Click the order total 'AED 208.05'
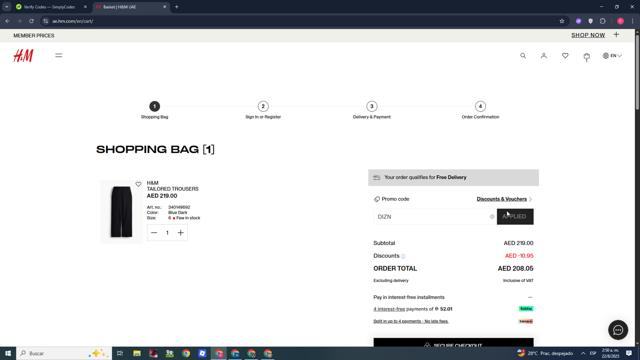640x360 pixels. [516, 269]
